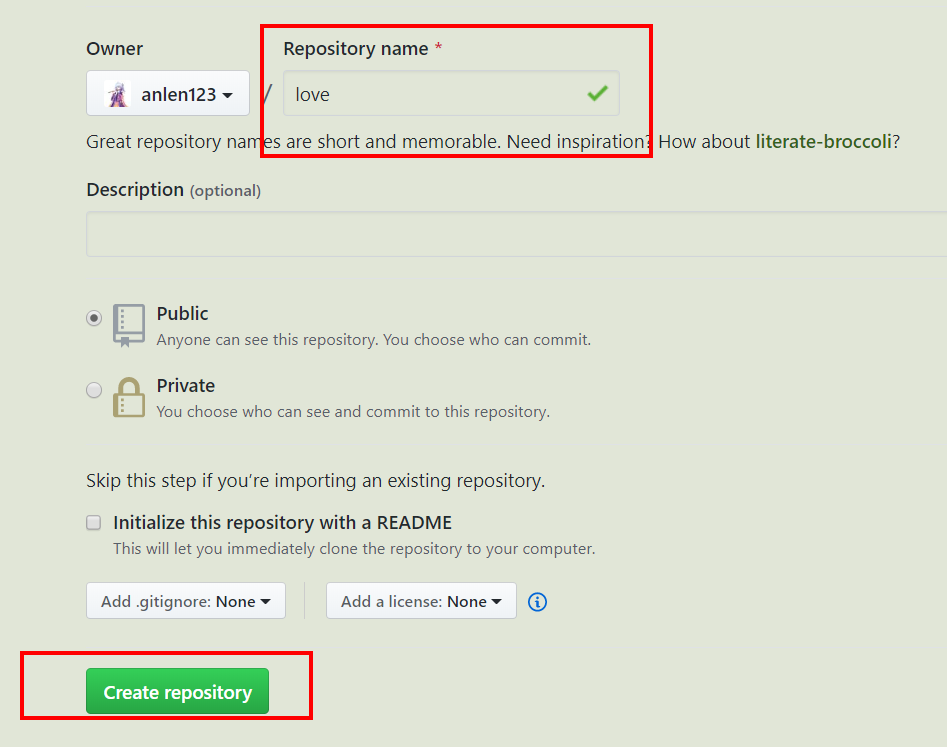Screen dimensions: 947x747
Task: Select the Private radio button
Action: [94, 390]
